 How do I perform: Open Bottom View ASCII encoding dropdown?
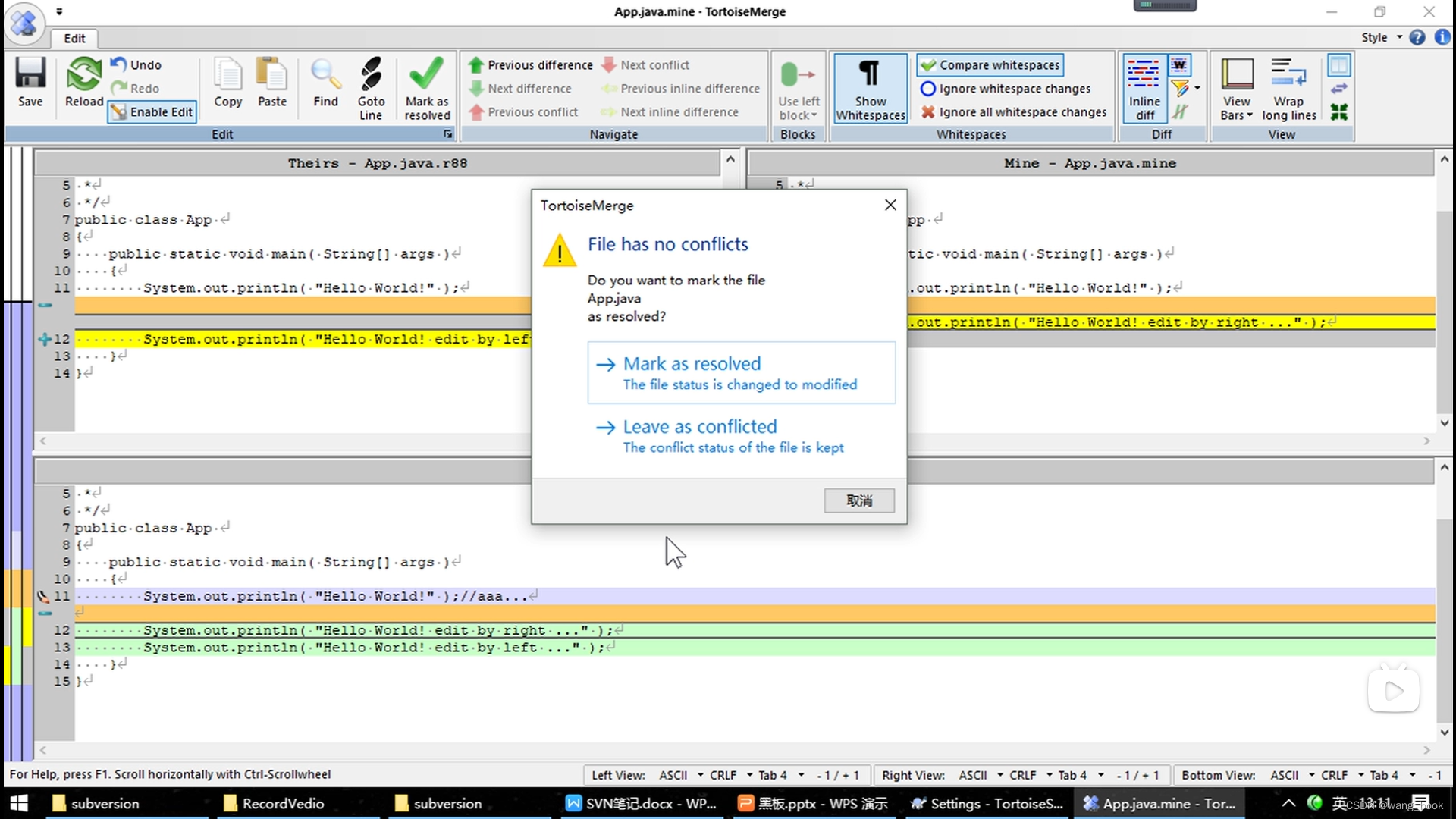click(x=1292, y=775)
